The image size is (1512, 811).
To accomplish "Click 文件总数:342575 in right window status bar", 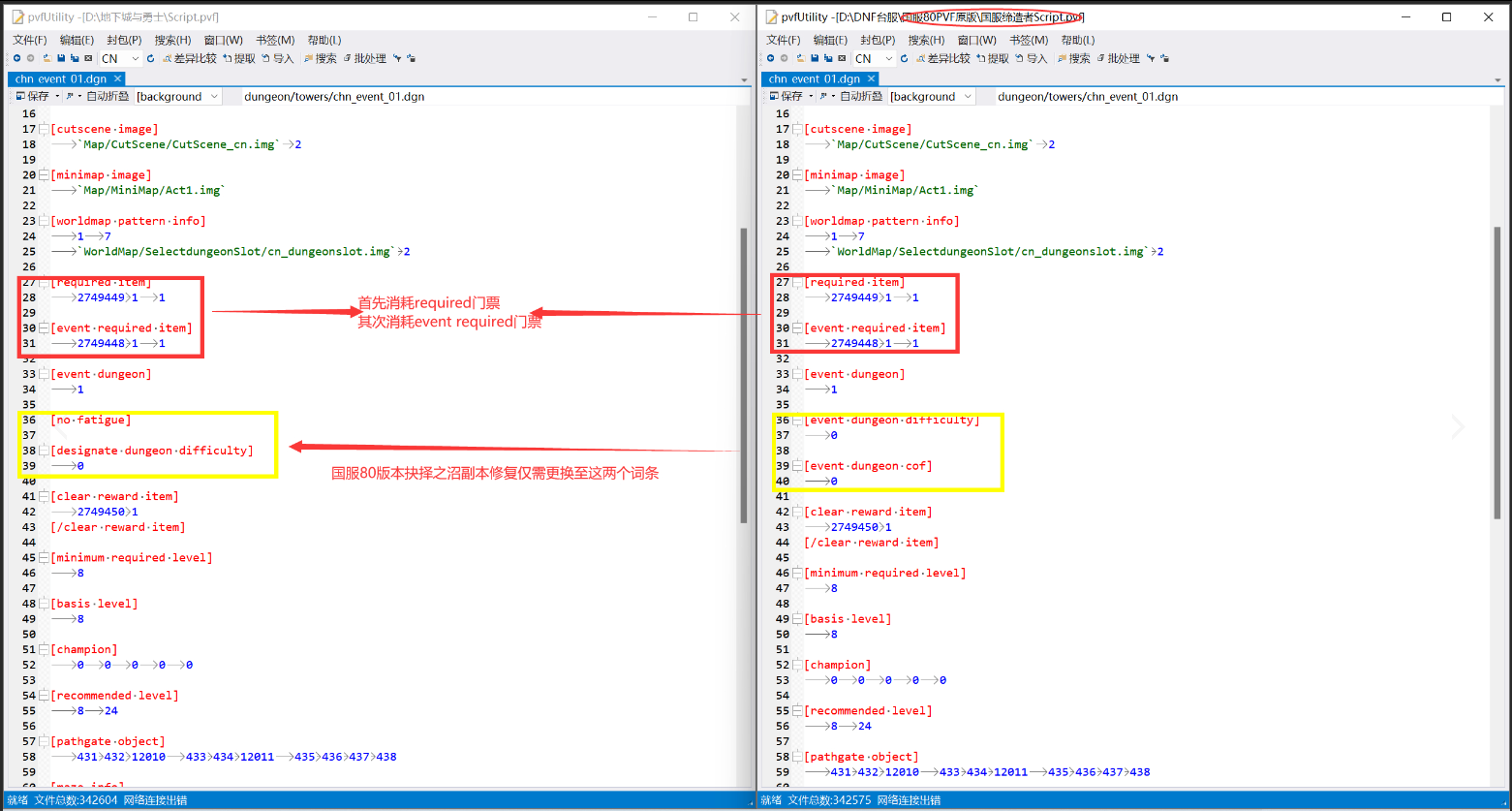I will (829, 800).
